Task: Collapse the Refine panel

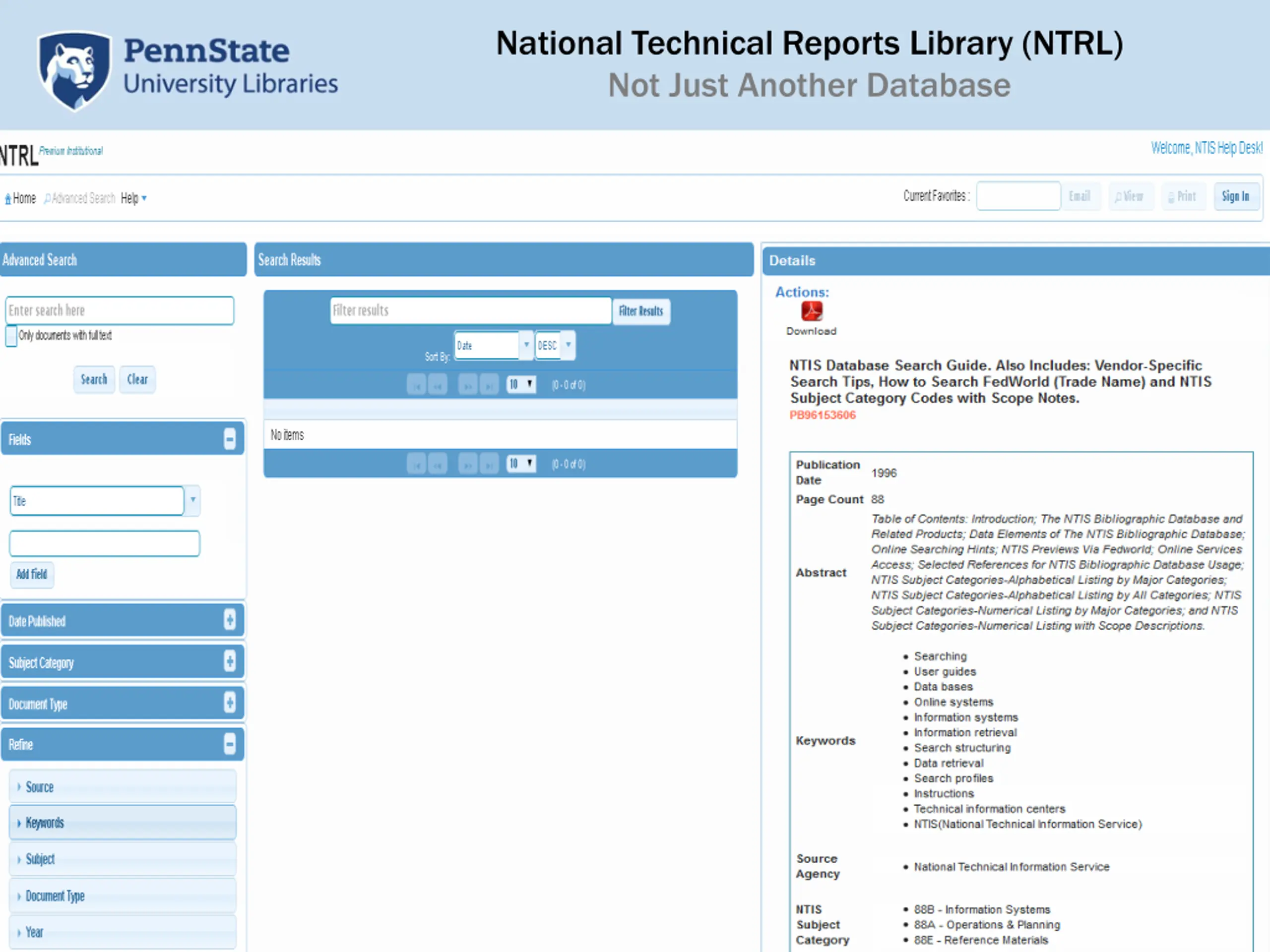Action: point(230,744)
